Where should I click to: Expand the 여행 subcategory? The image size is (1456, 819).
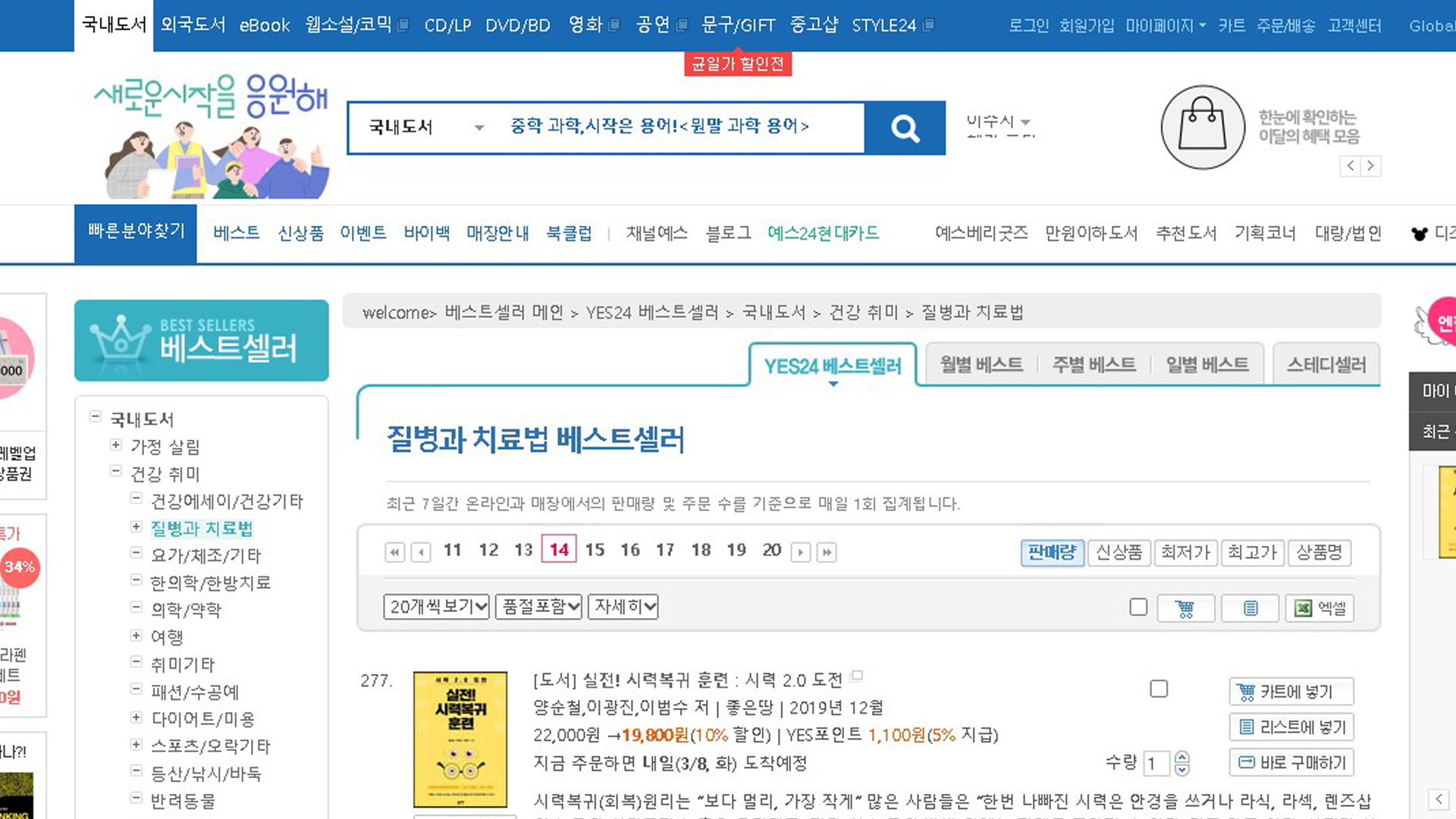click(x=136, y=635)
